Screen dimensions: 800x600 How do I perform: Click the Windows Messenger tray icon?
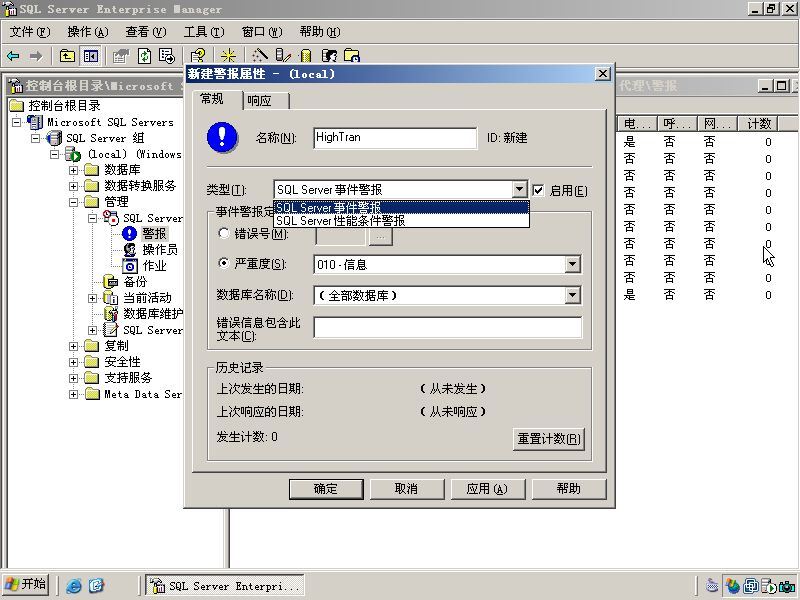pyautogui.click(x=733, y=586)
